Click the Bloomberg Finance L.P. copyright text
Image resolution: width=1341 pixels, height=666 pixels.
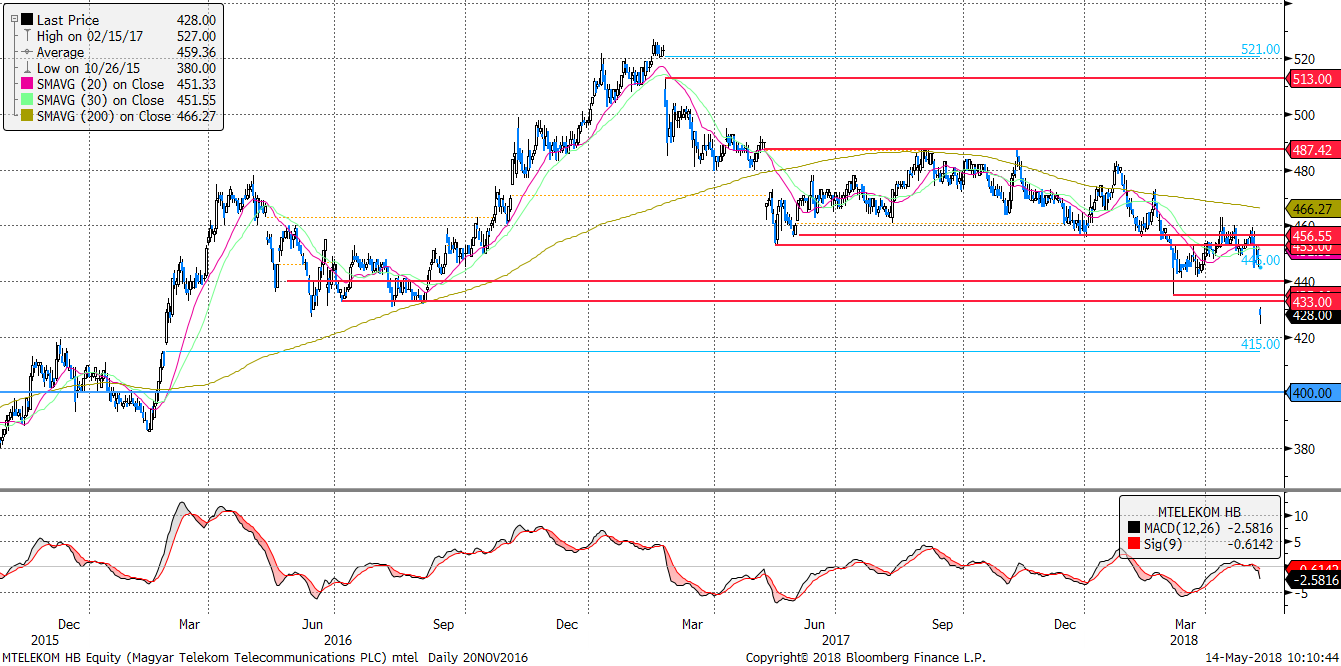(866, 657)
